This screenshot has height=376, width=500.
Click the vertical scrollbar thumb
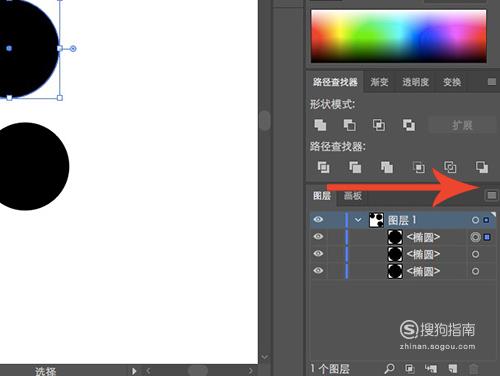(265, 121)
